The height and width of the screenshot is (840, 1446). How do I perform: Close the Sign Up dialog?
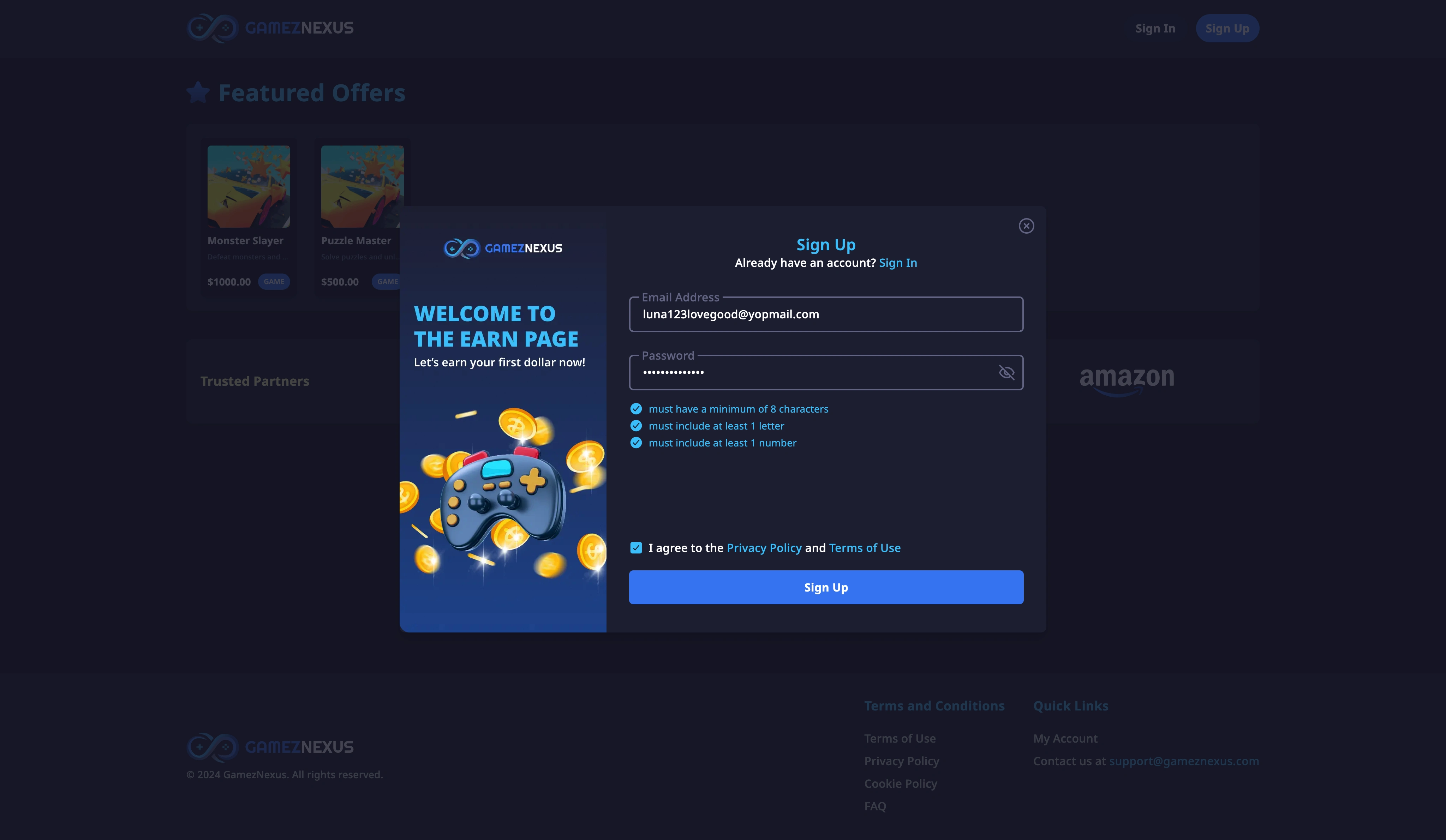point(1026,226)
